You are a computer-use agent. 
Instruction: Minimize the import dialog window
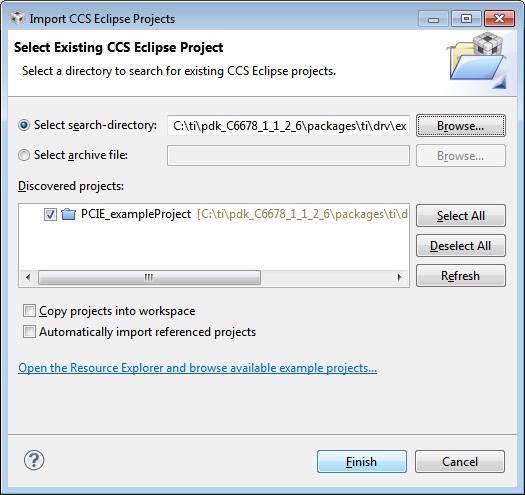433,19
